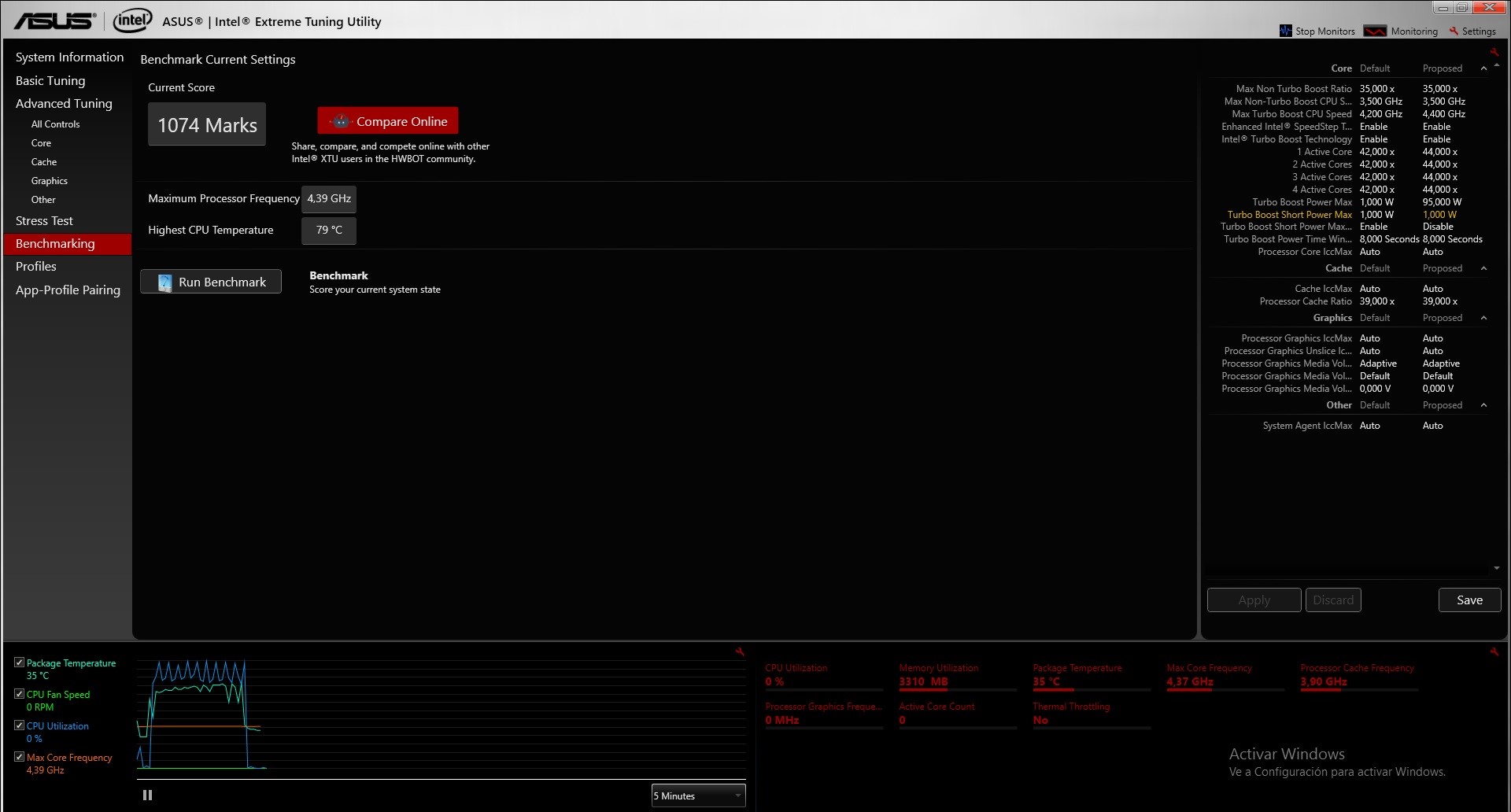The width and height of the screenshot is (1511, 812).
Task: Uncheck CPU Utilization monitor
Action: pos(20,725)
